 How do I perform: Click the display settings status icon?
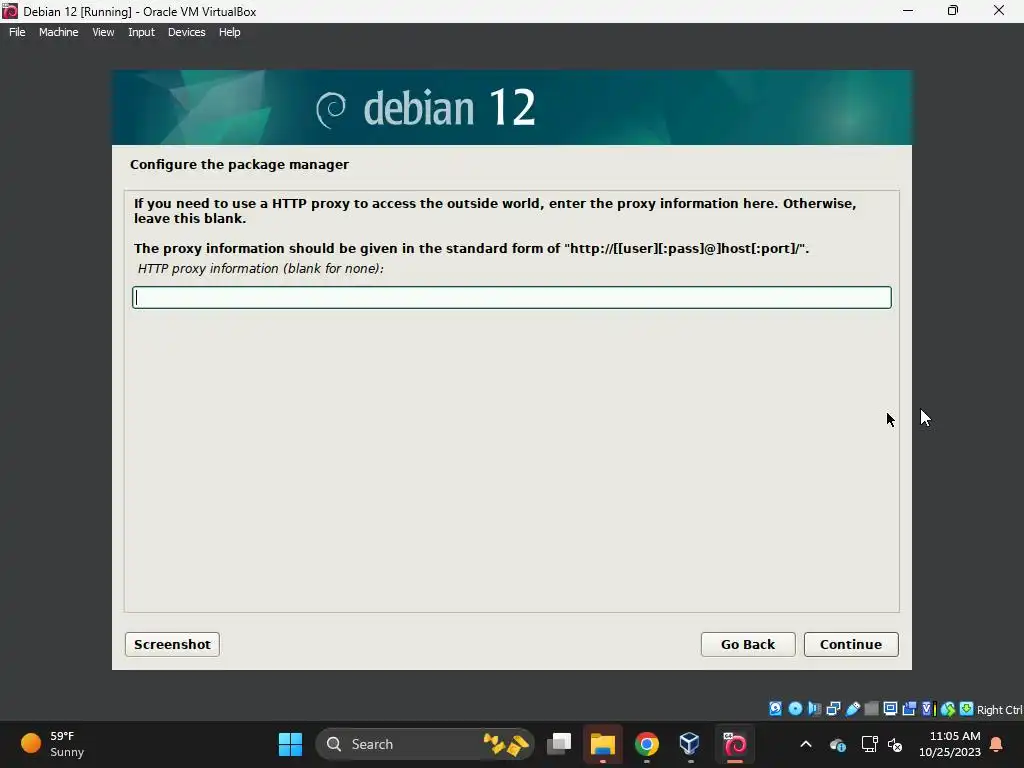[x=890, y=709]
